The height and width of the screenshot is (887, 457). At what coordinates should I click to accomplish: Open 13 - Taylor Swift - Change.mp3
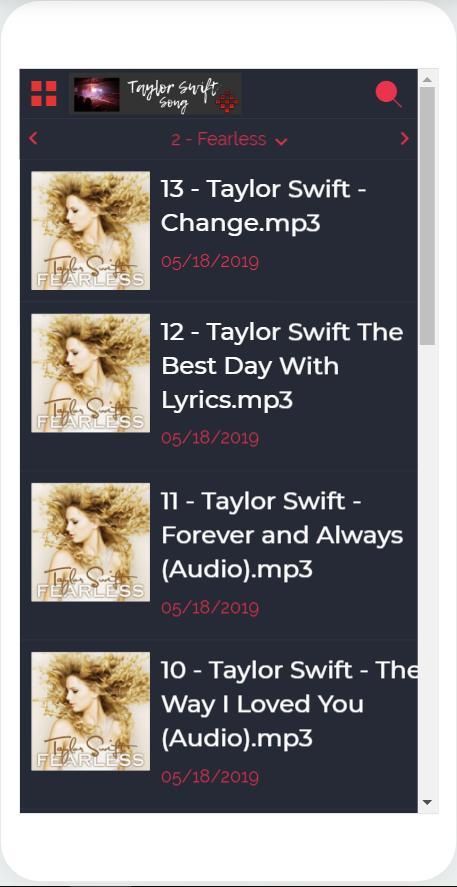point(264,205)
